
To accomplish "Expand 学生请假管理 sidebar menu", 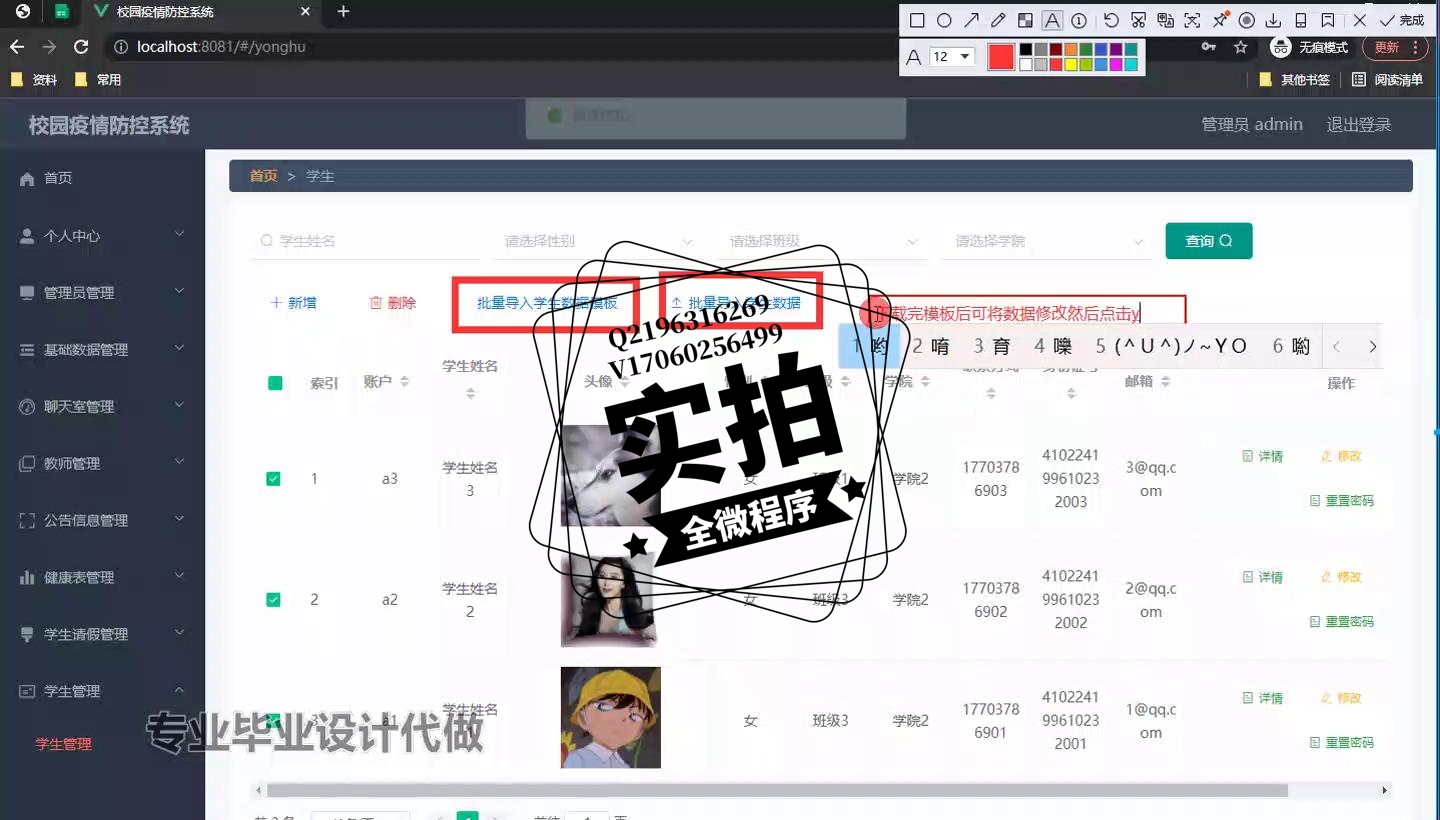I will point(102,635).
